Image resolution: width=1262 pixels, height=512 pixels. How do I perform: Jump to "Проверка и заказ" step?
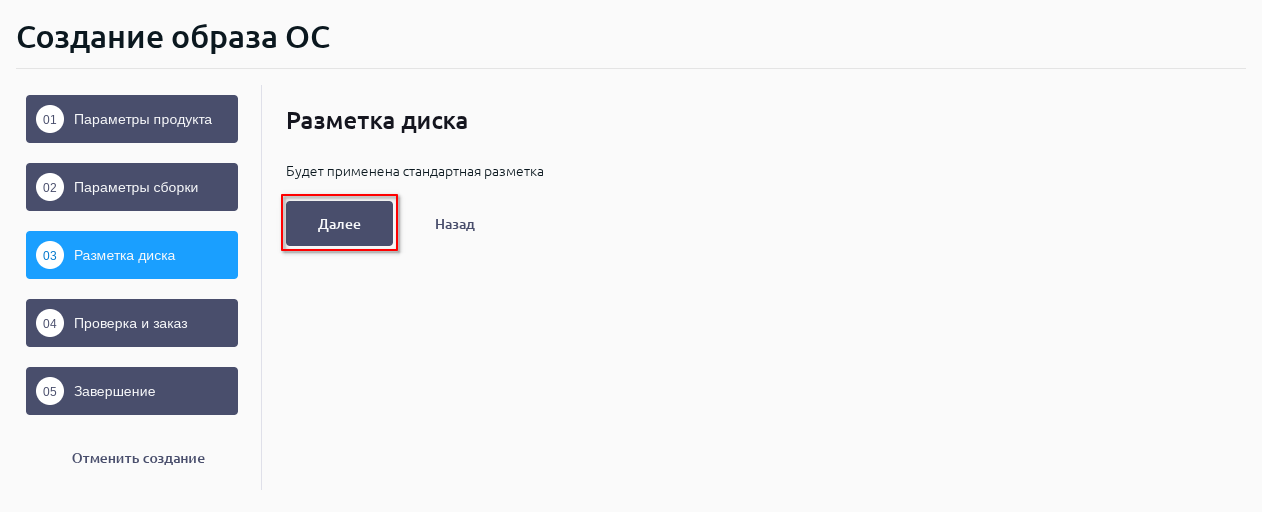131,323
